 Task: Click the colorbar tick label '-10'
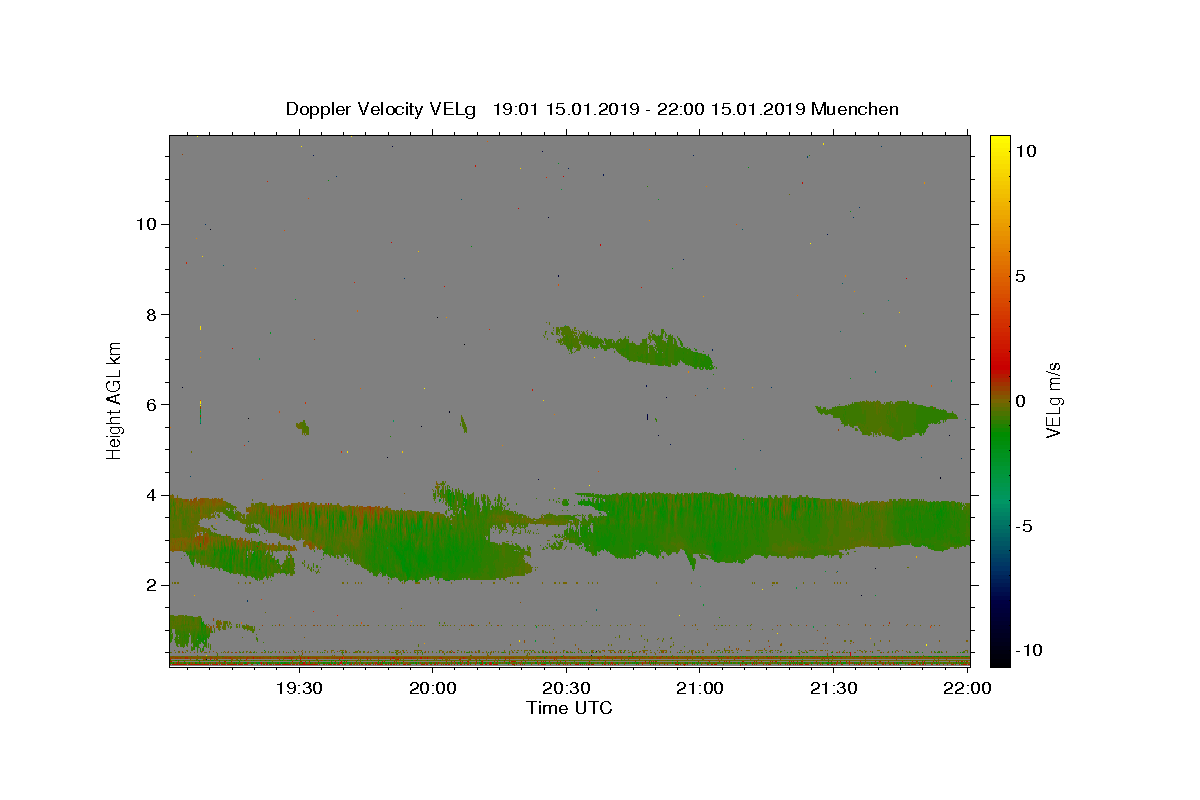pos(1028,650)
